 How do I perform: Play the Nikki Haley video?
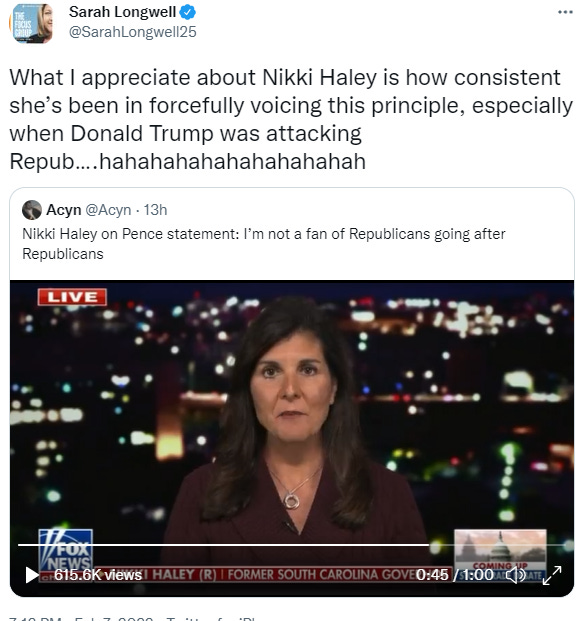point(31,575)
